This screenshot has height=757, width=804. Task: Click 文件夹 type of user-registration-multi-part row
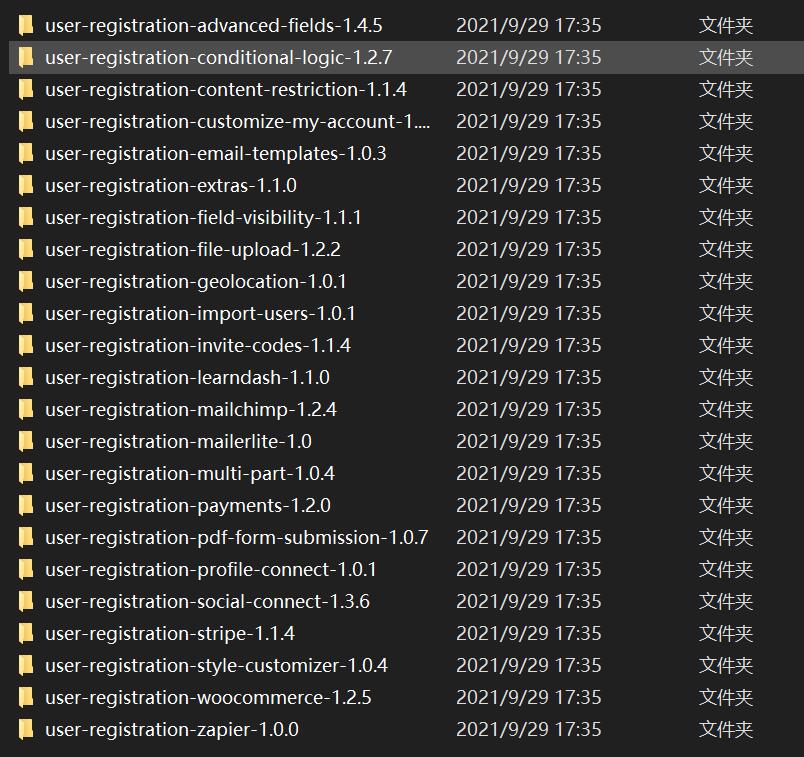[x=726, y=473]
